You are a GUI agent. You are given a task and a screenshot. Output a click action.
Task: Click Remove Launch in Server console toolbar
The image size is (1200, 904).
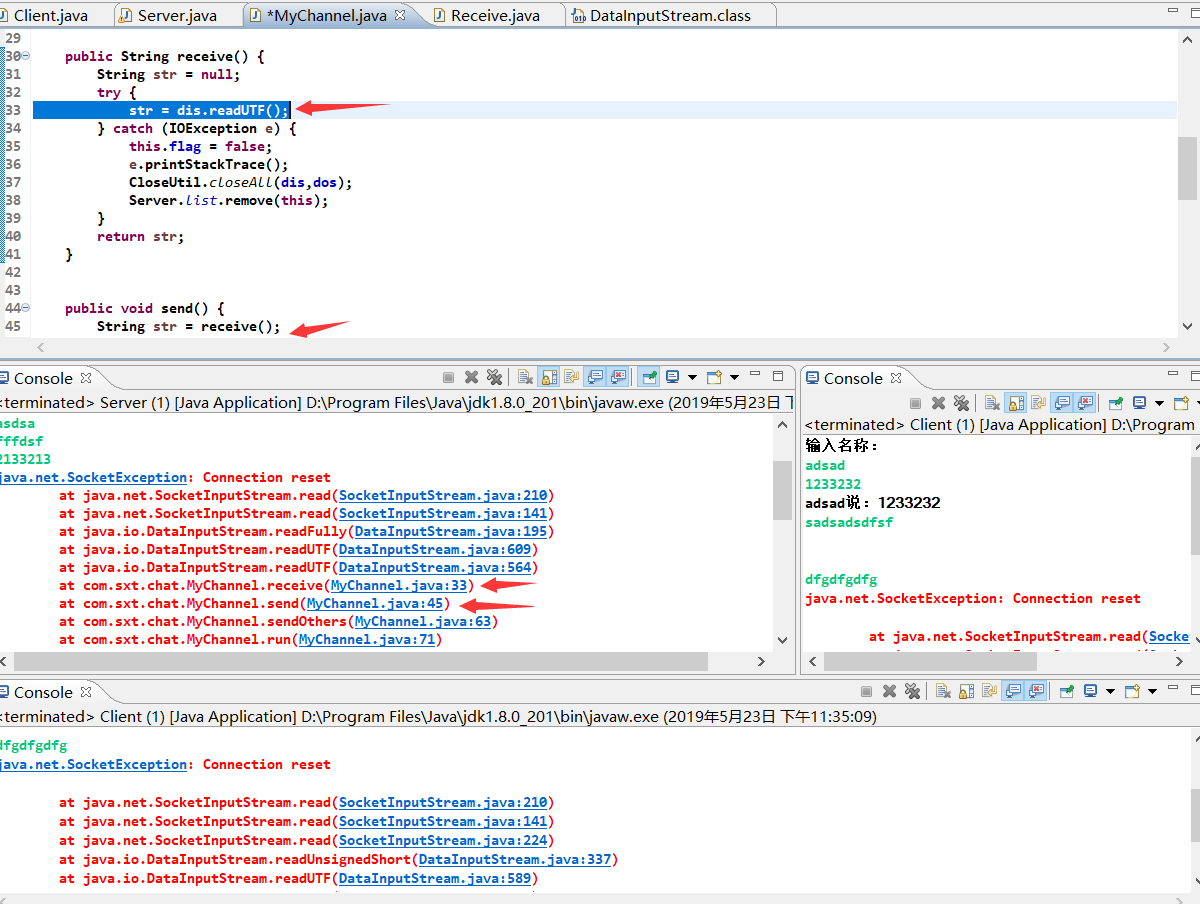coord(471,377)
